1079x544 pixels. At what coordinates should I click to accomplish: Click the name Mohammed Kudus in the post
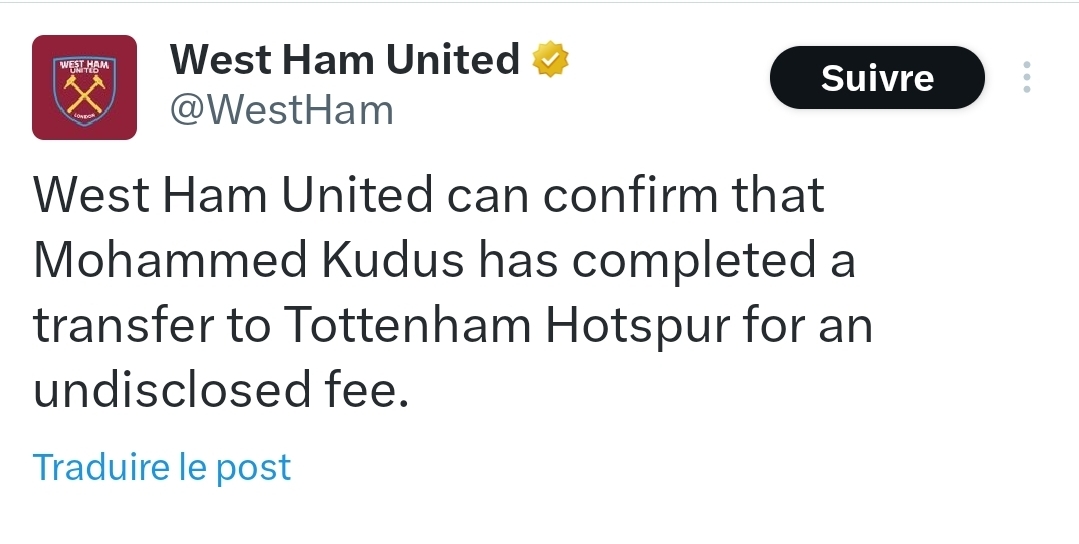[249, 261]
